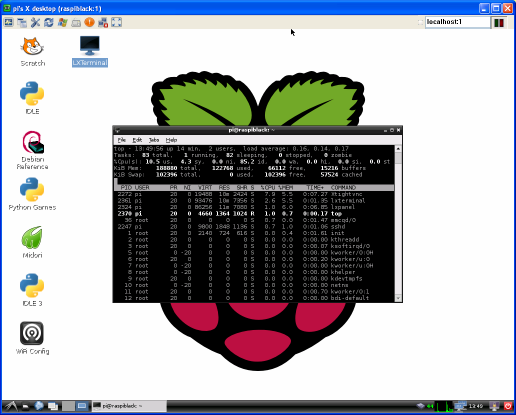Image resolution: width=516 pixels, height=415 pixels.
Task: Open the LXDE start menu button
Action: click(x=11, y=406)
